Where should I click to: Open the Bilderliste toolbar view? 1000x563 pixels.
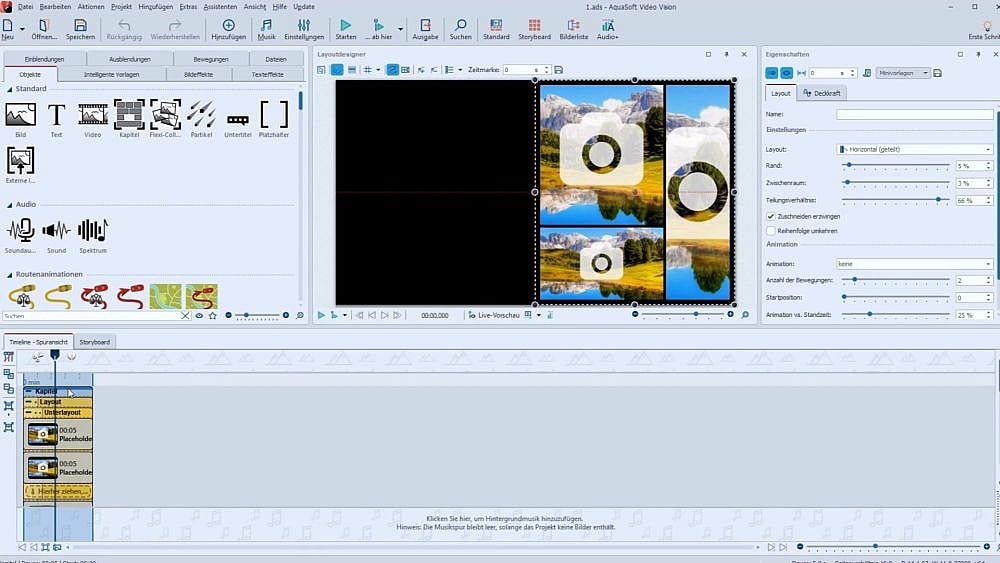[574, 26]
